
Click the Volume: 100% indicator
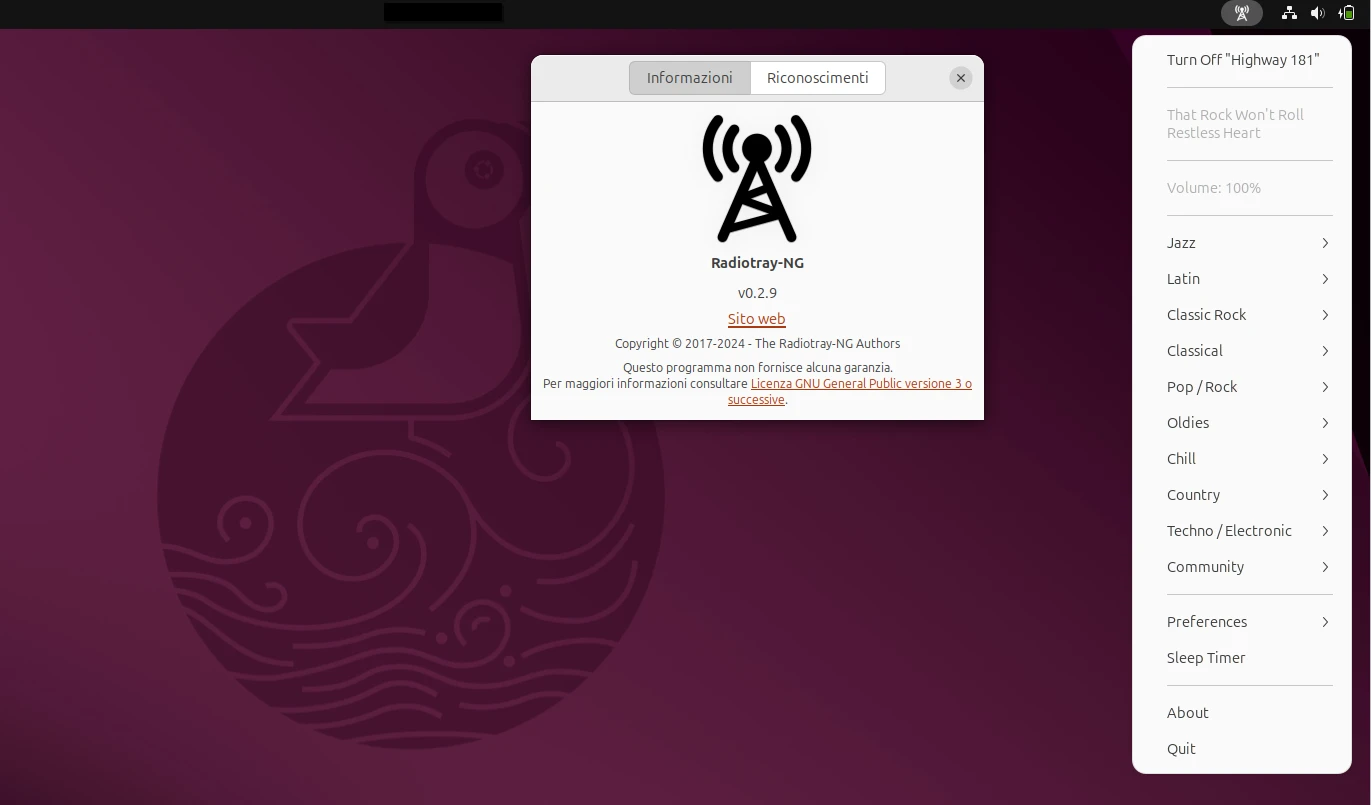click(1214, 188)
